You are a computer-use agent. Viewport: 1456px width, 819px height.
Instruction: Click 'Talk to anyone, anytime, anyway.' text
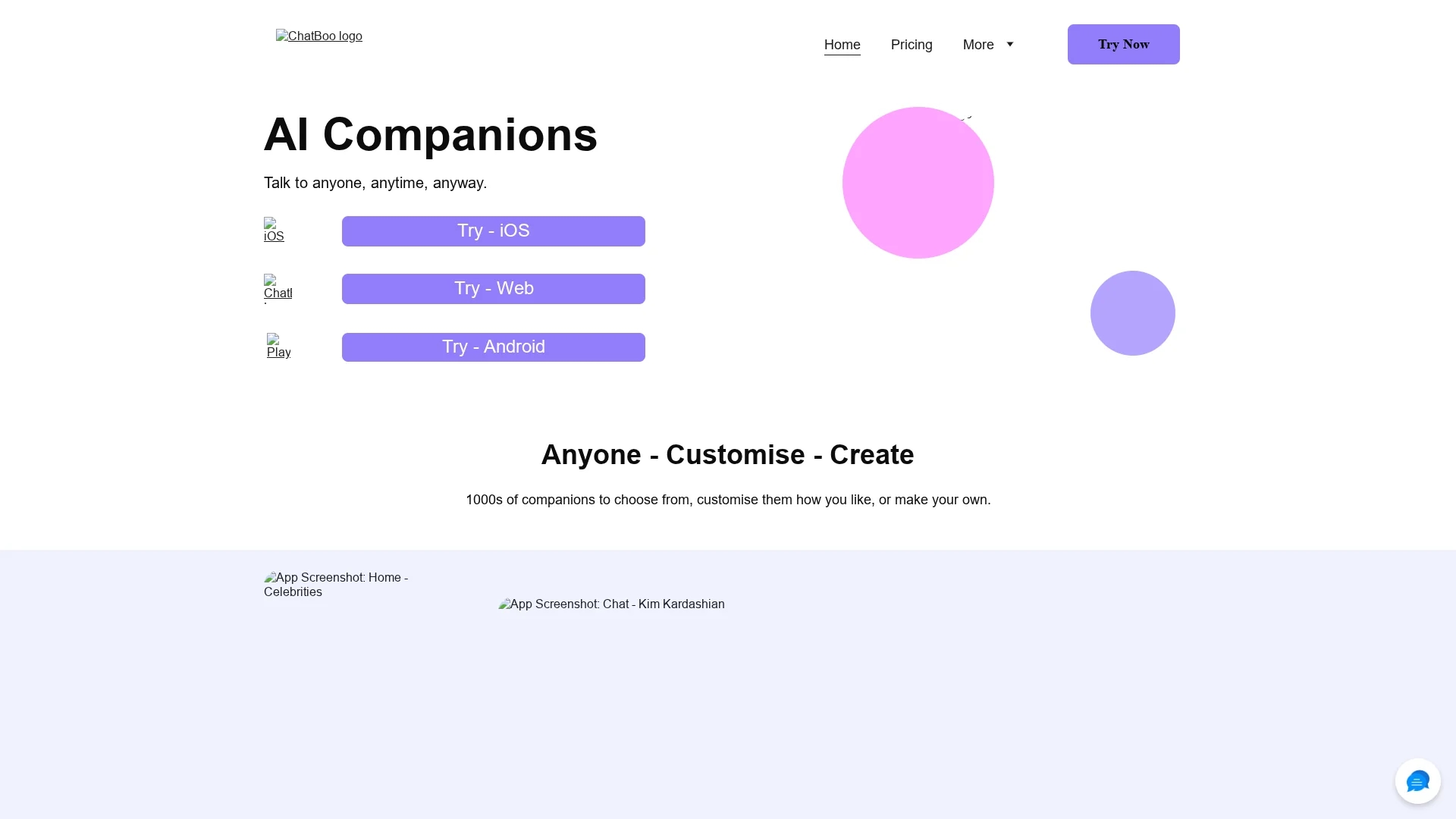[x=375, y=183]
